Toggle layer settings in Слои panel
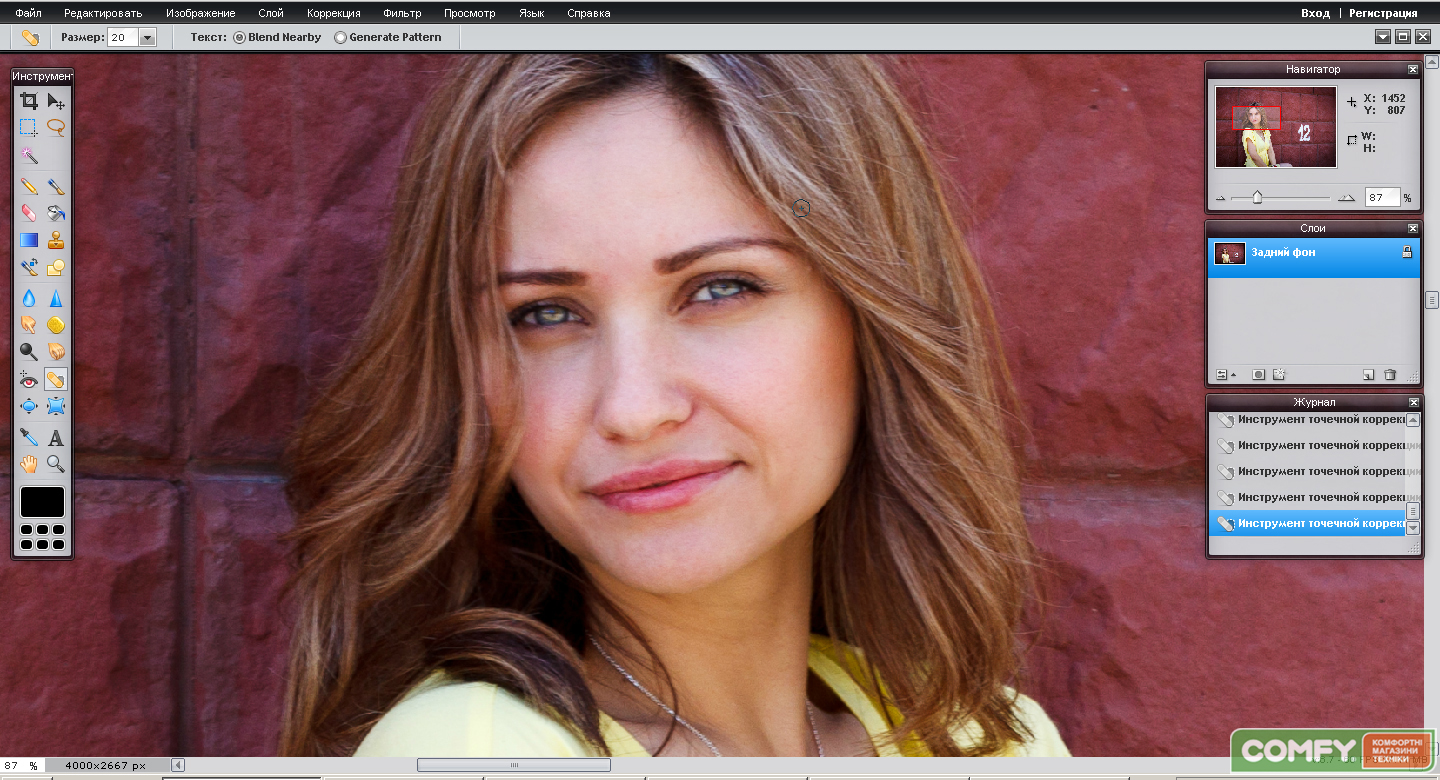The width and height of the screenshot is (1440, 780). (x=1224, y=375)
